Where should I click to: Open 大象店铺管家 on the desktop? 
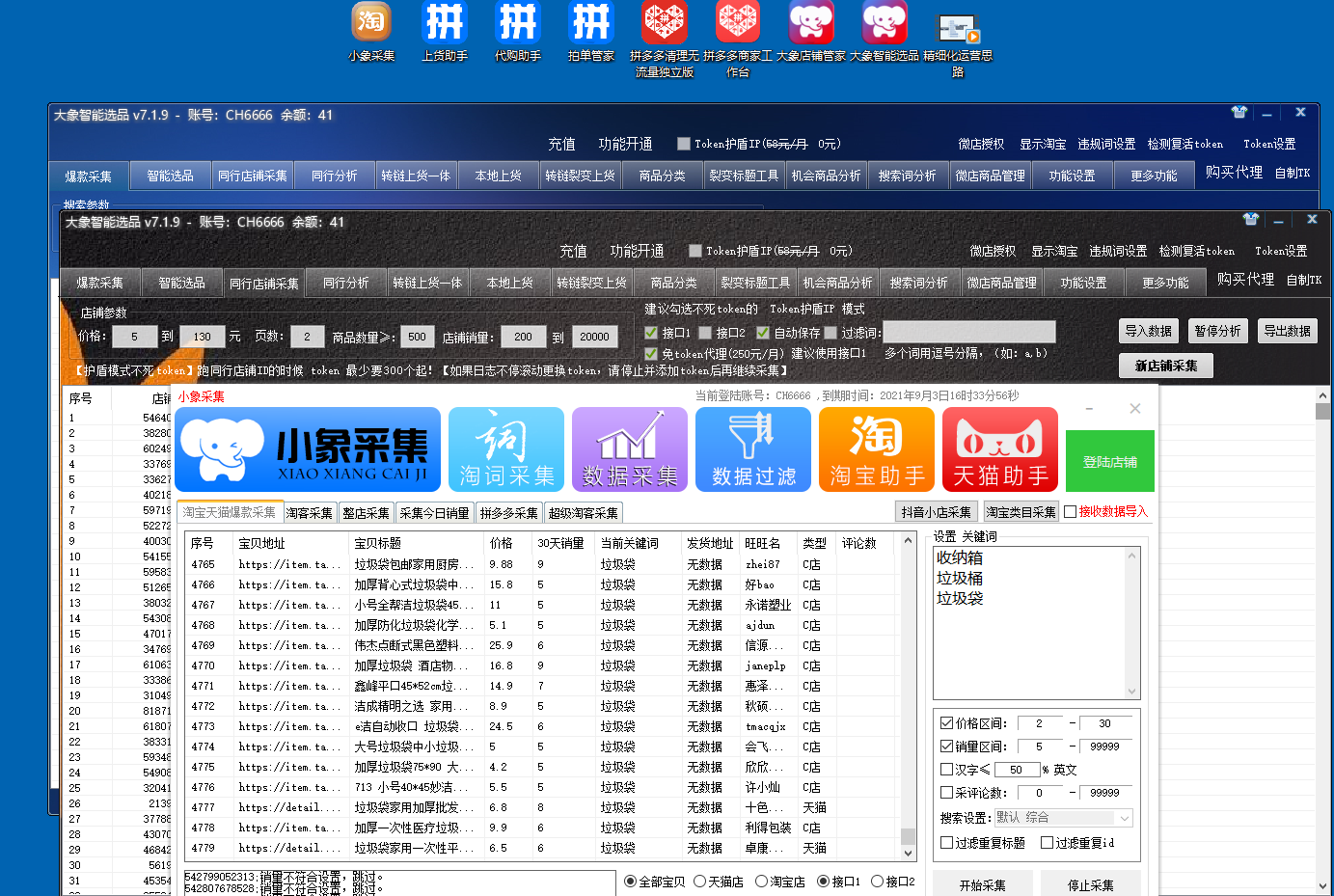click(x=811, y=21)
